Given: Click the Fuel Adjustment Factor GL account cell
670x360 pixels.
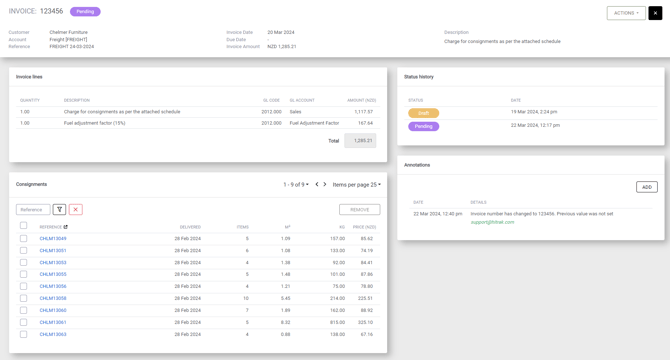Looking at the screenshot, I should point(314,123).
